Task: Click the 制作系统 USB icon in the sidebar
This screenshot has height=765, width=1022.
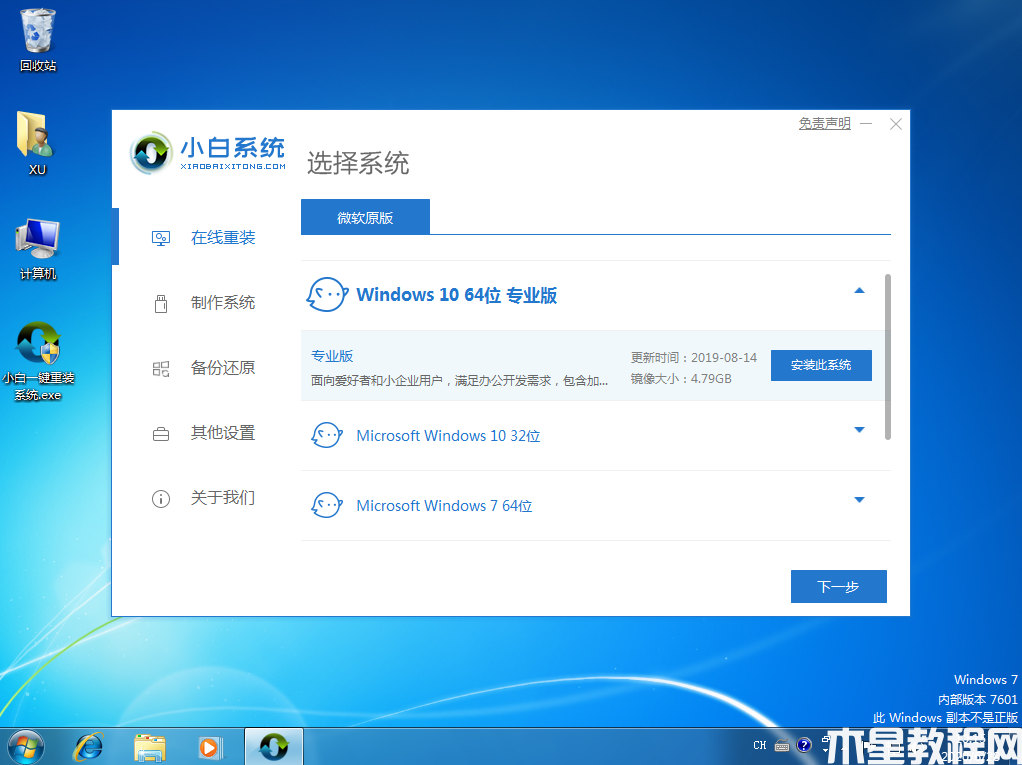Action: (161, 303)
